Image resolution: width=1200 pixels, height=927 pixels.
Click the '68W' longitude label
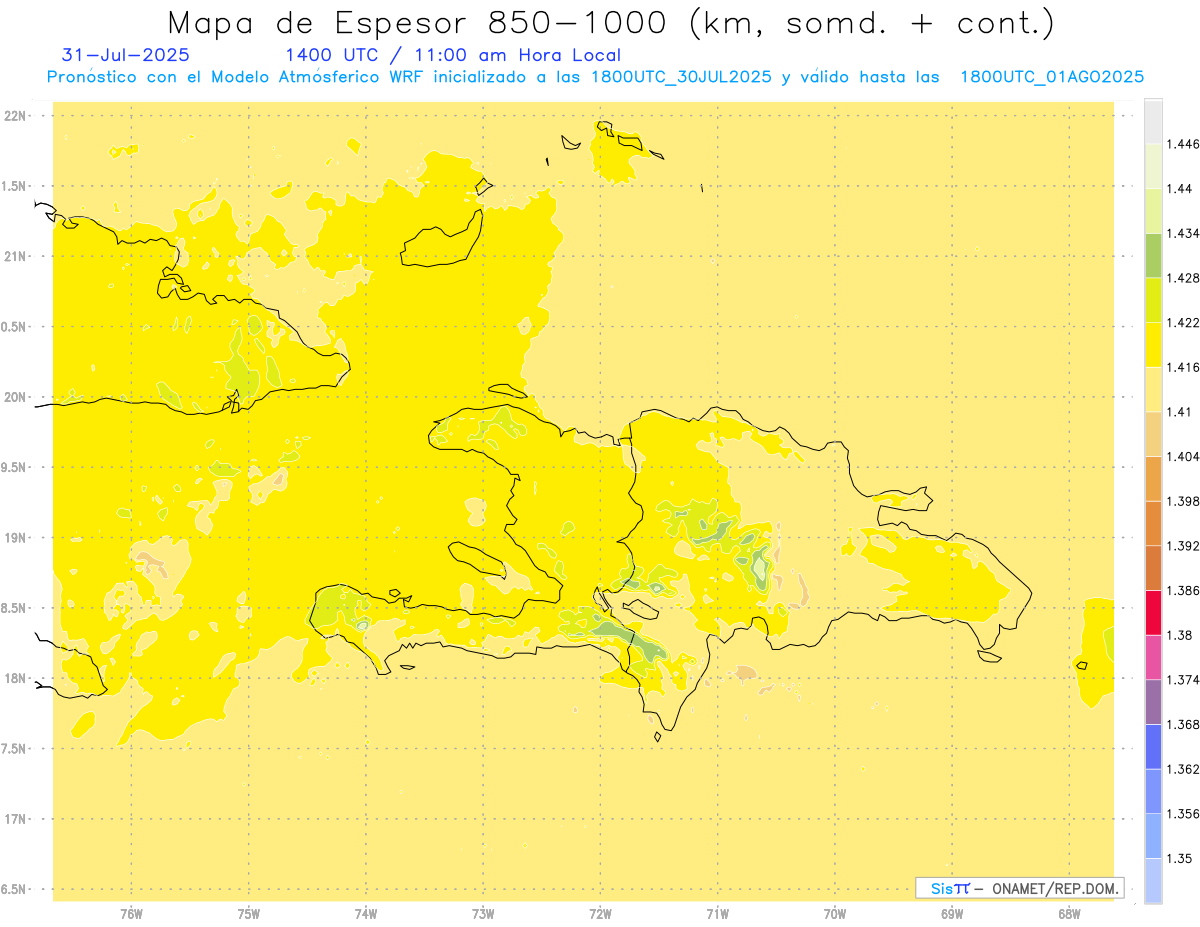click(x=1069, y=914)
